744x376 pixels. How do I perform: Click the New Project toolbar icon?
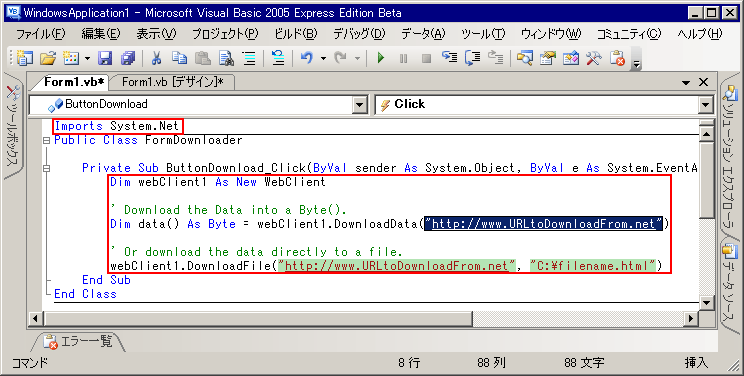point(25,58)
